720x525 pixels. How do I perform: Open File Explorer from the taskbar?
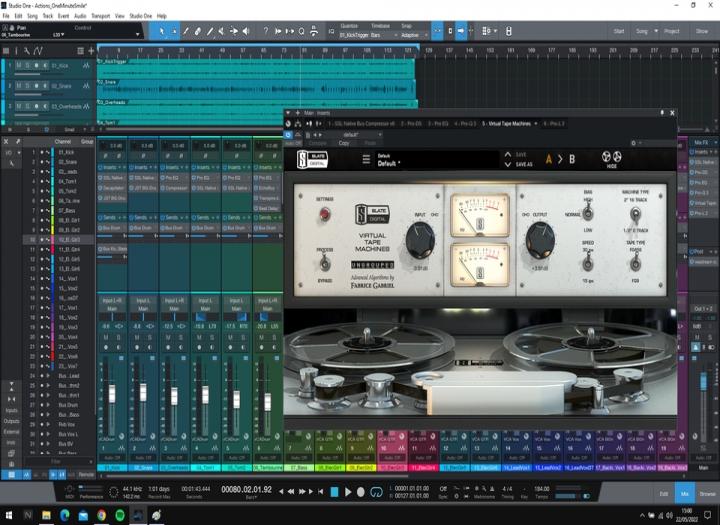coord(46,515)
